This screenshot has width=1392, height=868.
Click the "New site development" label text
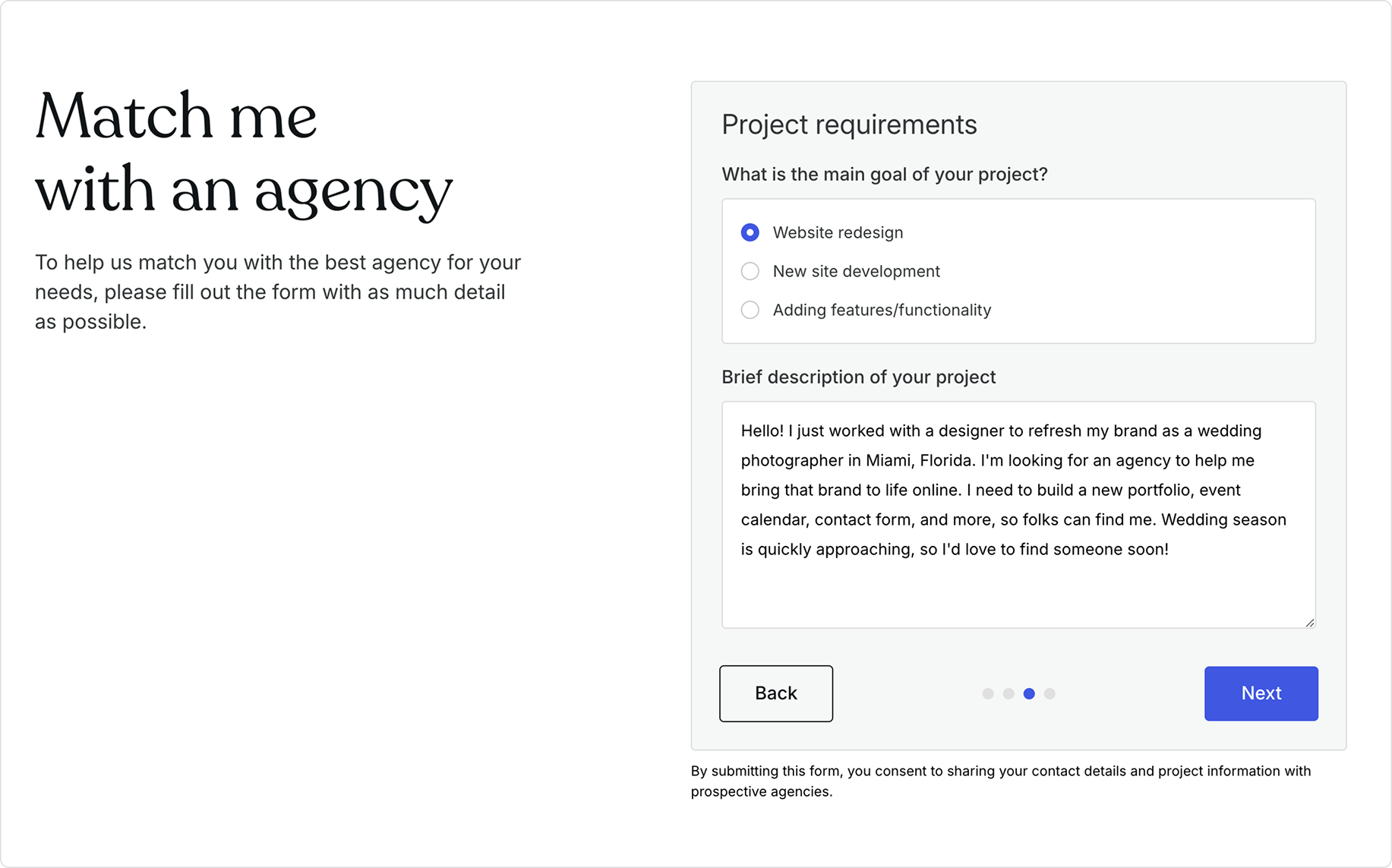(x=856, y=271)
